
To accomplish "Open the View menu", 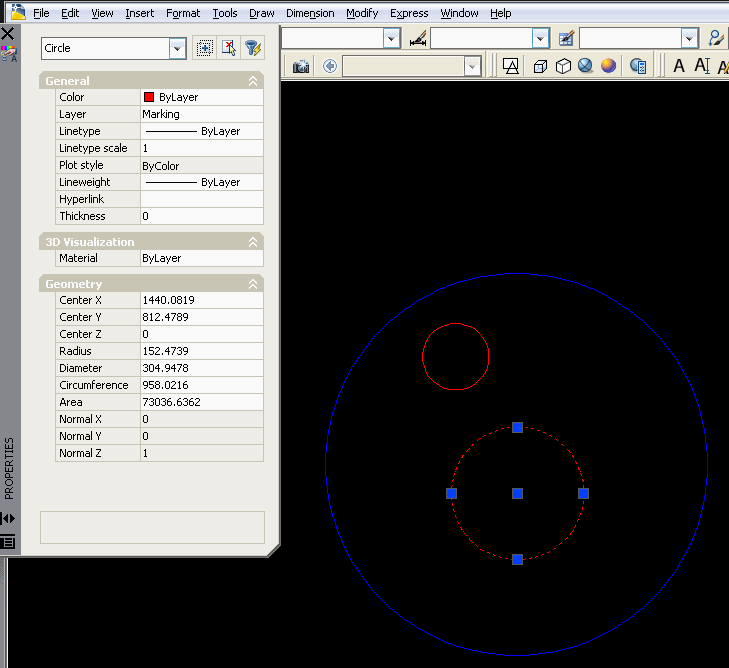I will click(102, 13).
